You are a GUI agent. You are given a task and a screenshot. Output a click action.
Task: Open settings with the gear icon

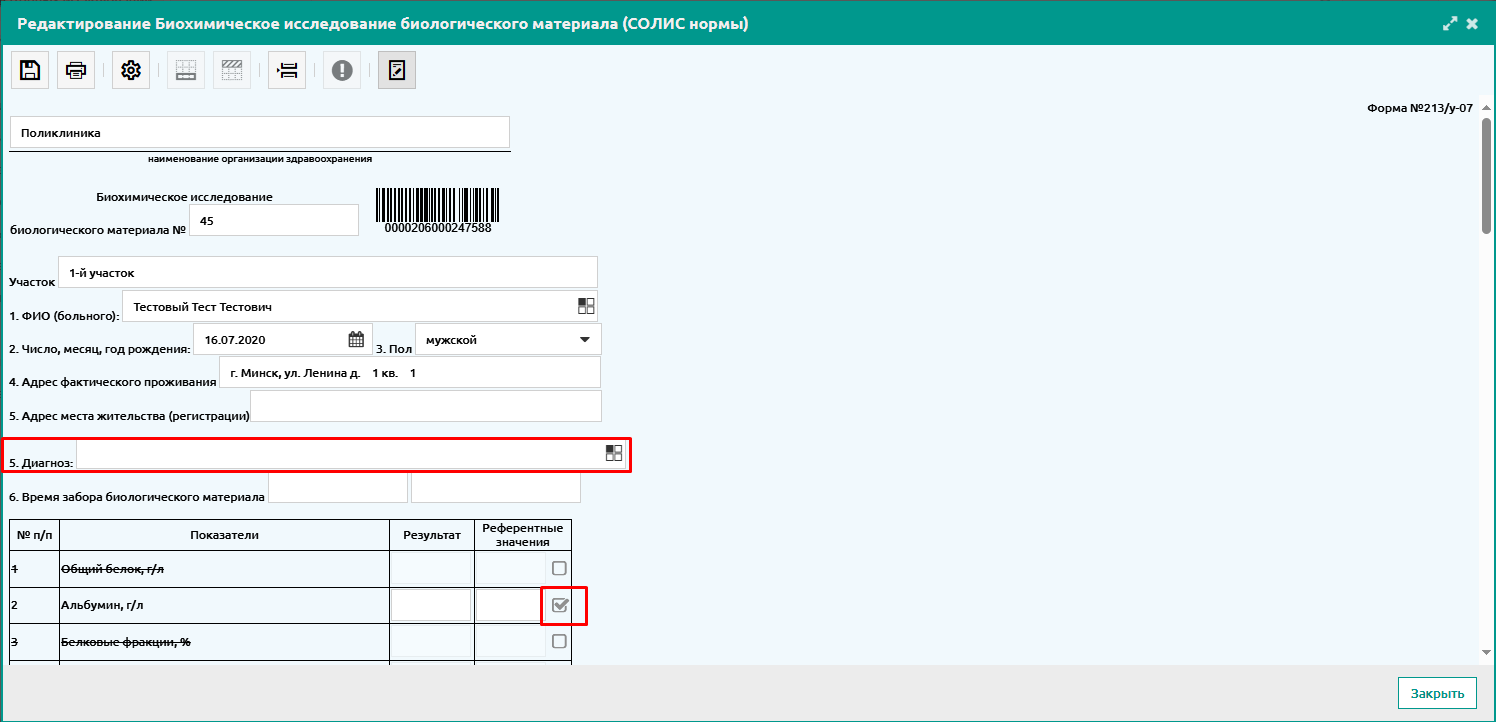pos(131,70)
